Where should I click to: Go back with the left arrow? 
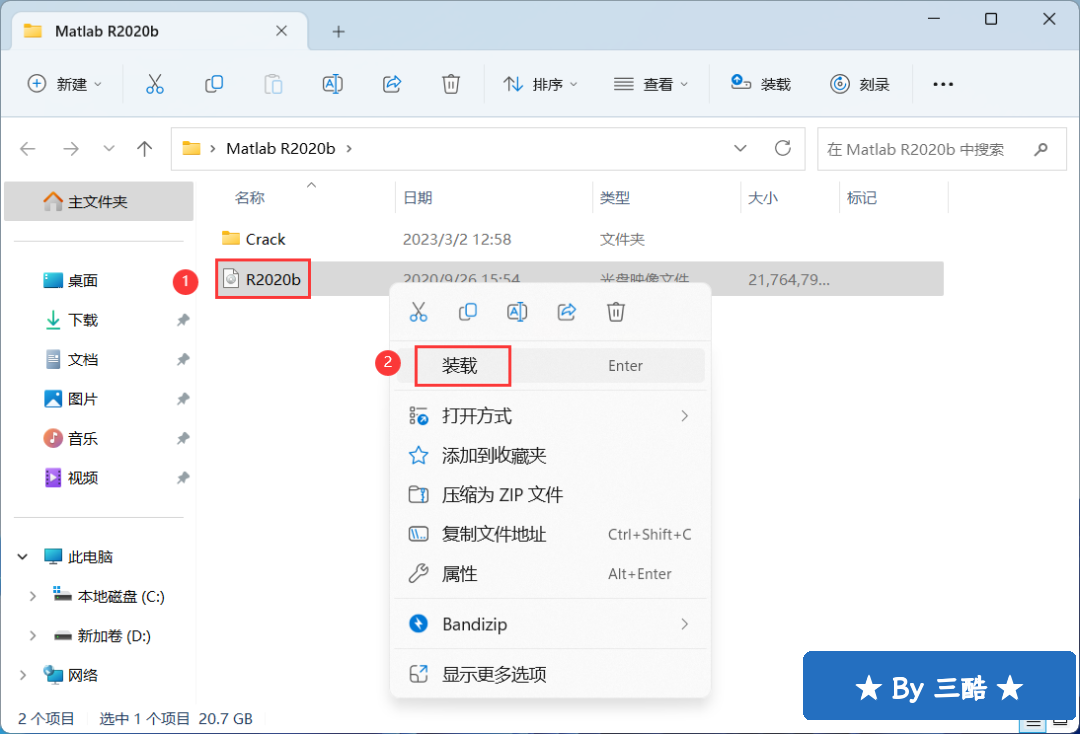28,149
